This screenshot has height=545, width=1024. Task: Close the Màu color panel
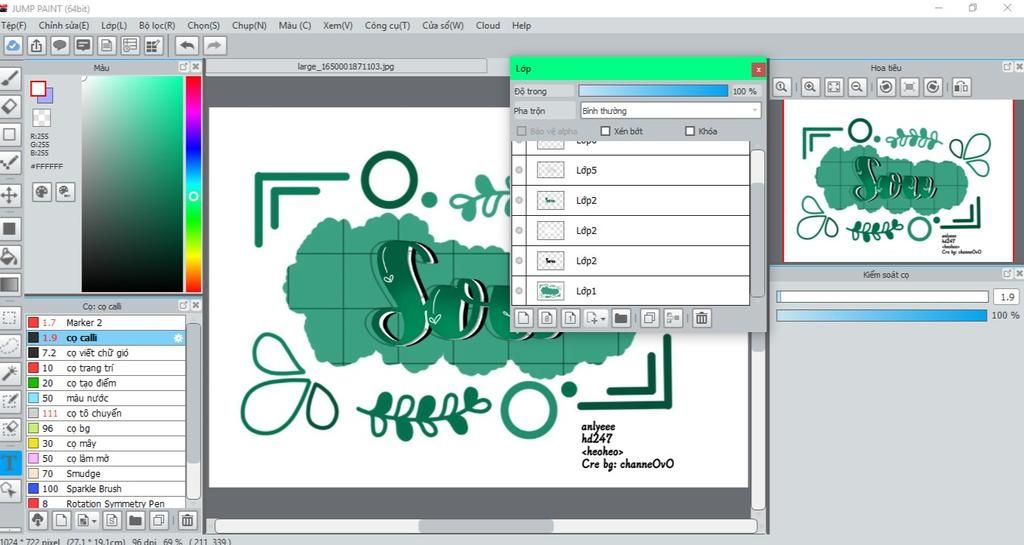(195, 67)
